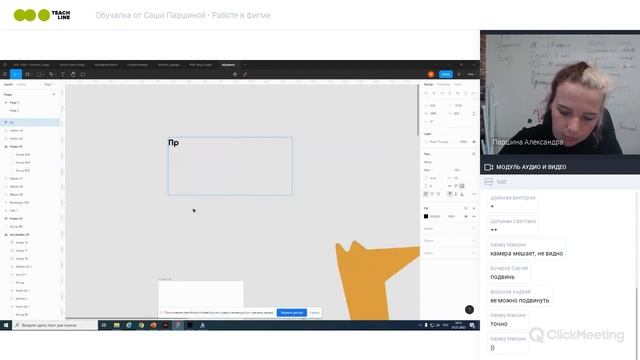The height and width of the screenshot is (360, 640).
Task: Click the black fill color swatch
Action: tap(426, 216)
